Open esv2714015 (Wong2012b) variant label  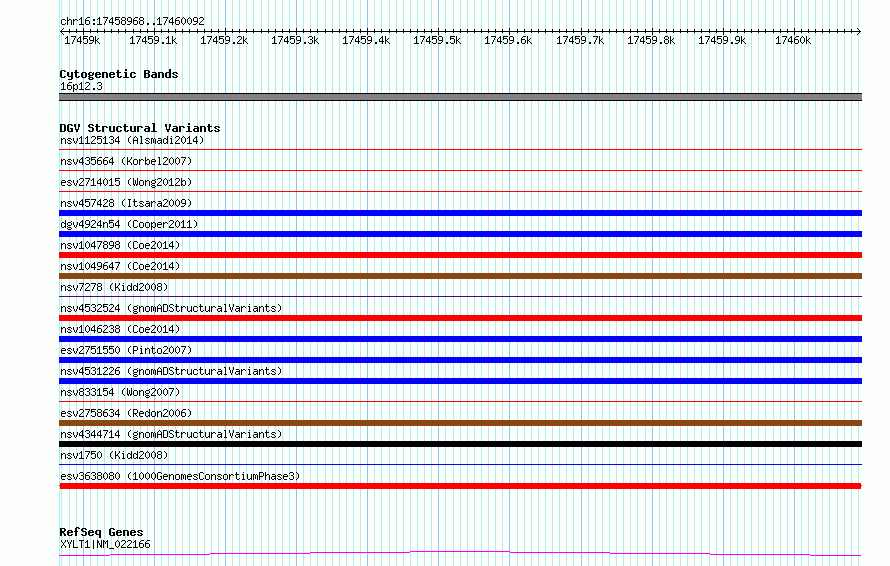point(126,182)
